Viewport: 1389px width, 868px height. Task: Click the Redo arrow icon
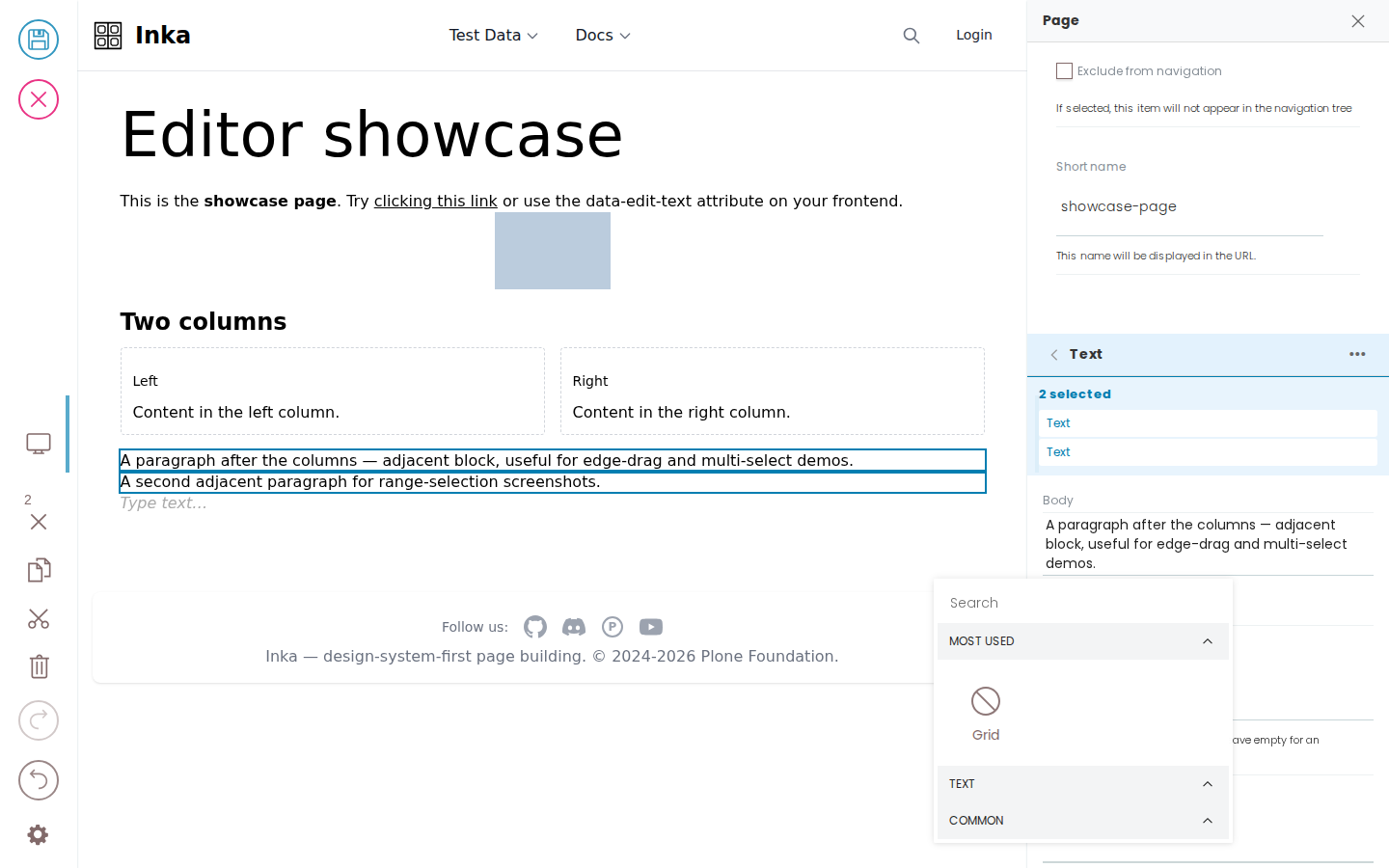click(x=39, y=720)
